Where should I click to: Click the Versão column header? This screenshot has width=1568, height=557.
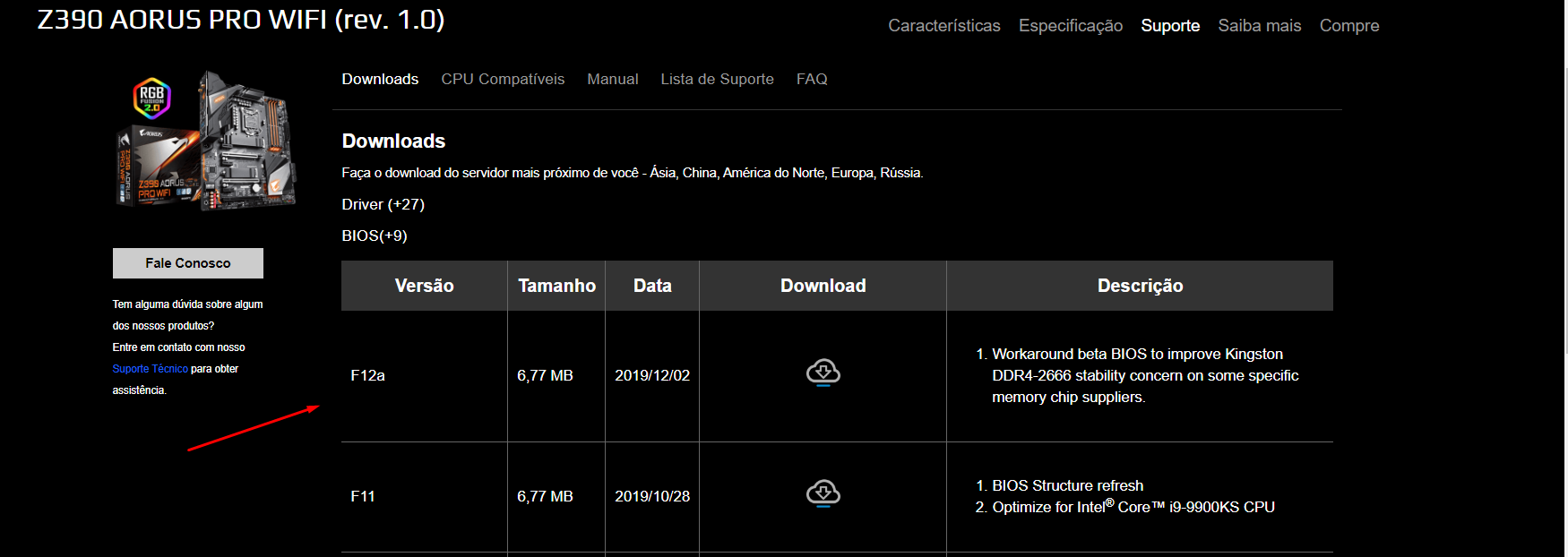[x=424, y=286]
